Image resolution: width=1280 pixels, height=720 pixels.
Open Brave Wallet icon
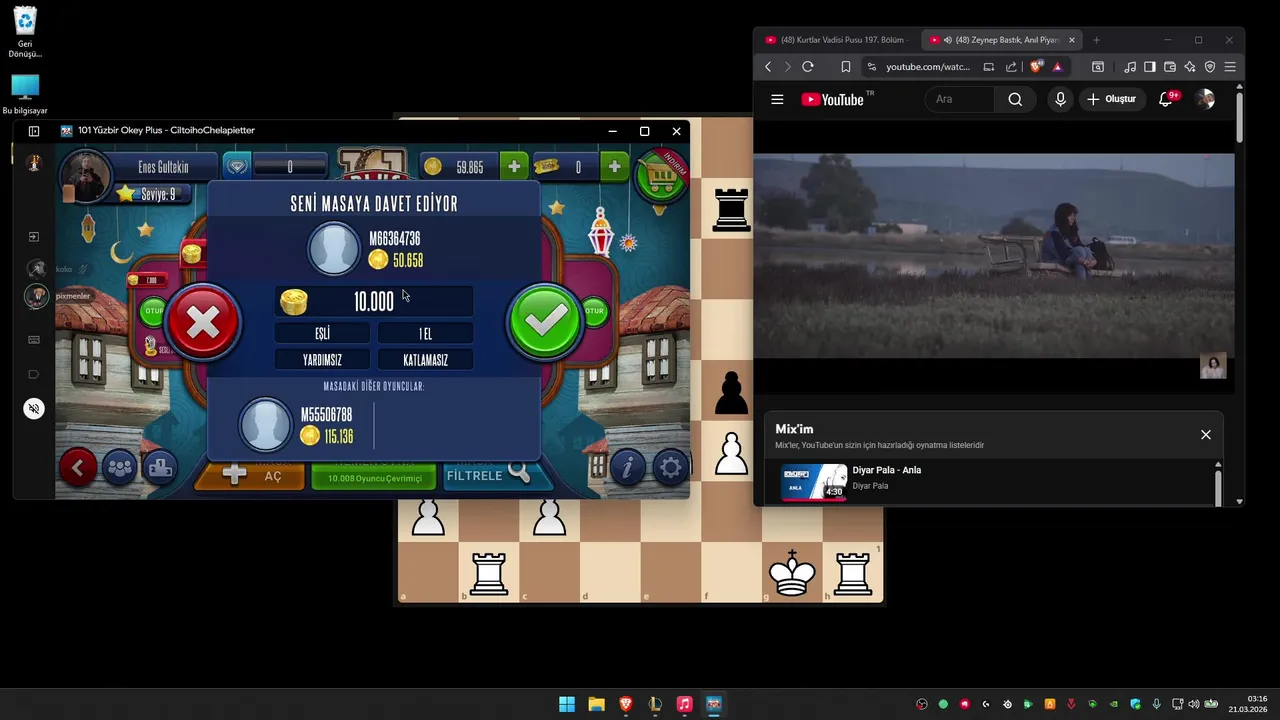[1170, 67]
